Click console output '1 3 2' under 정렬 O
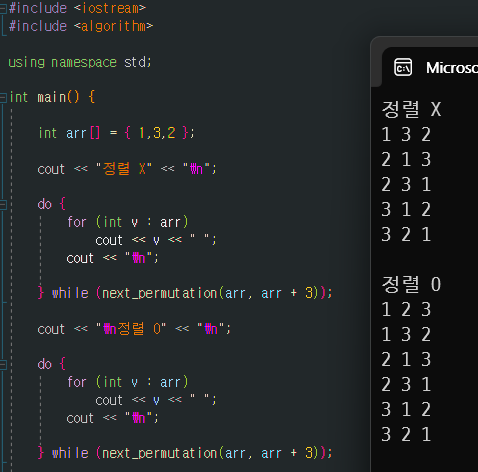The width and height of the screenshot is (478, 472). click(406, 334)
